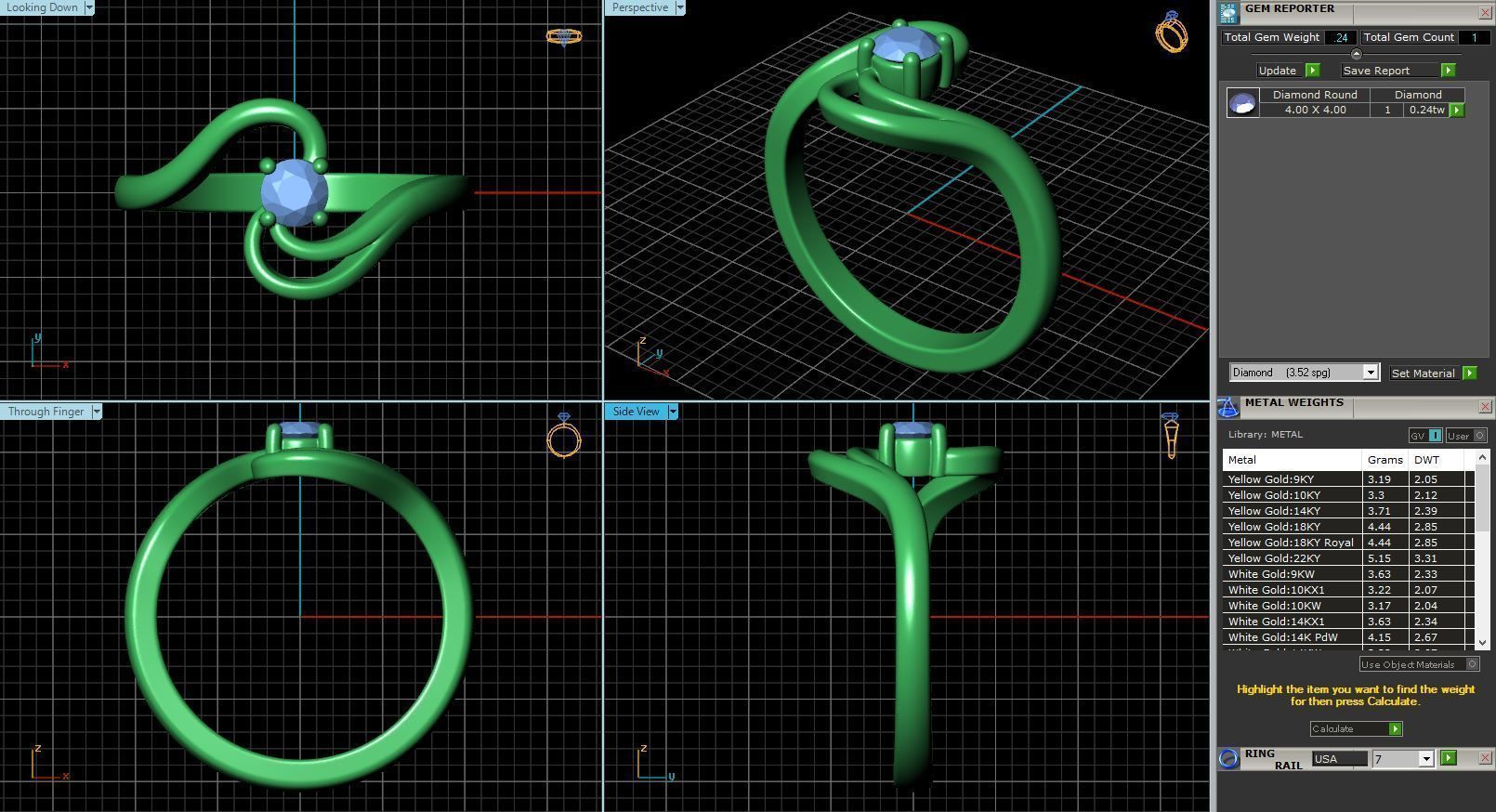Viewport: 1496px width, 812px height.
Task: Click the Side View viewport ring icon
Action: tap(1171, 436)
